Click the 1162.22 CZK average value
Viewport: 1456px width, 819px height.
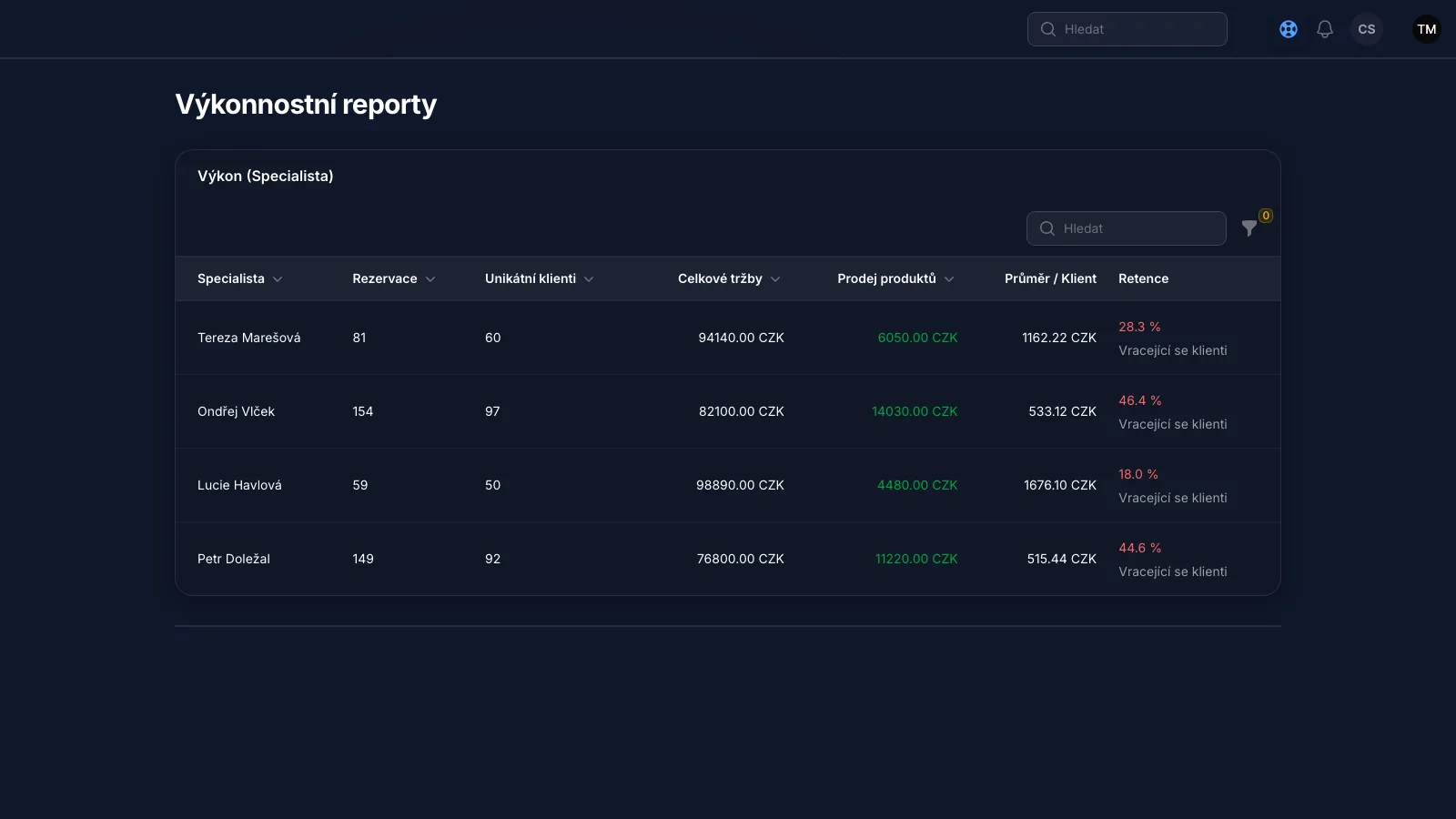[1059, 338]
